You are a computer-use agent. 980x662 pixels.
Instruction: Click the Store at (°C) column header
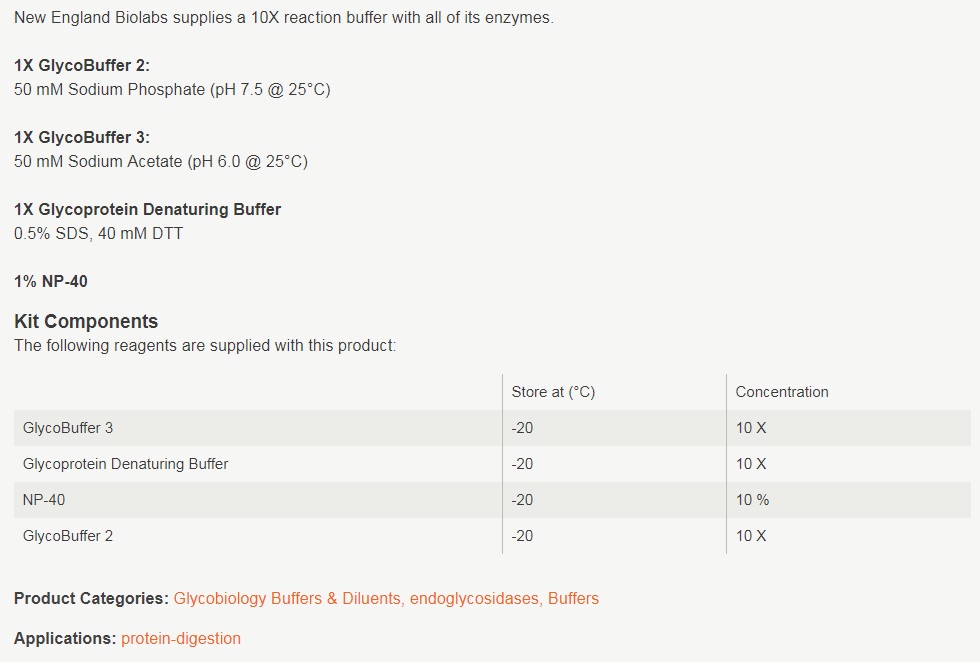click(x=553, y=392)
